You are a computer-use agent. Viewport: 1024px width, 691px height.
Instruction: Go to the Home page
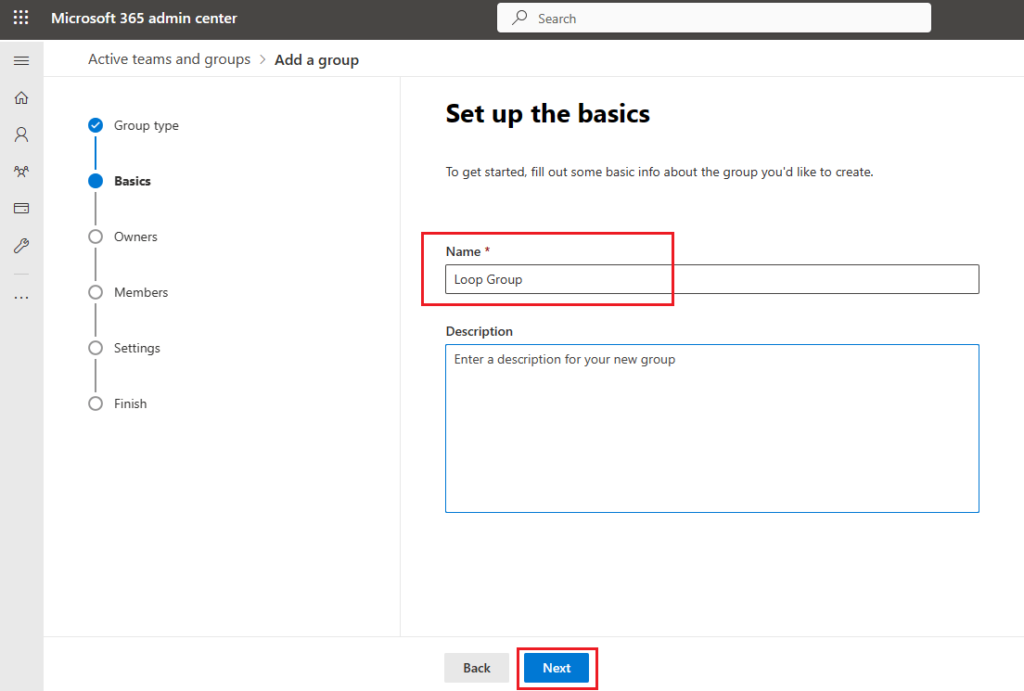tap(20, 97)
